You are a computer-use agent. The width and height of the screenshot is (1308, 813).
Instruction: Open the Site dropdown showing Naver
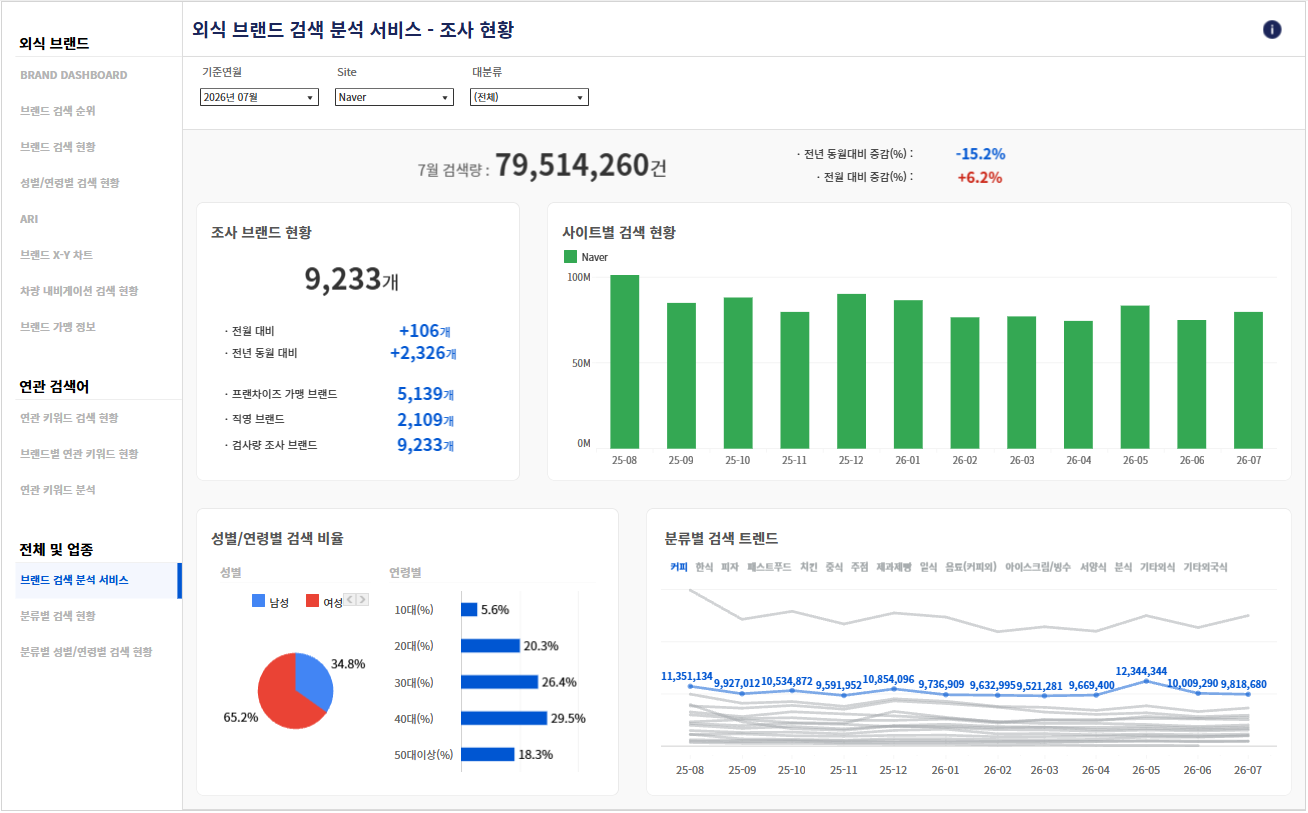pyautogui.click(x=394, y=97)
